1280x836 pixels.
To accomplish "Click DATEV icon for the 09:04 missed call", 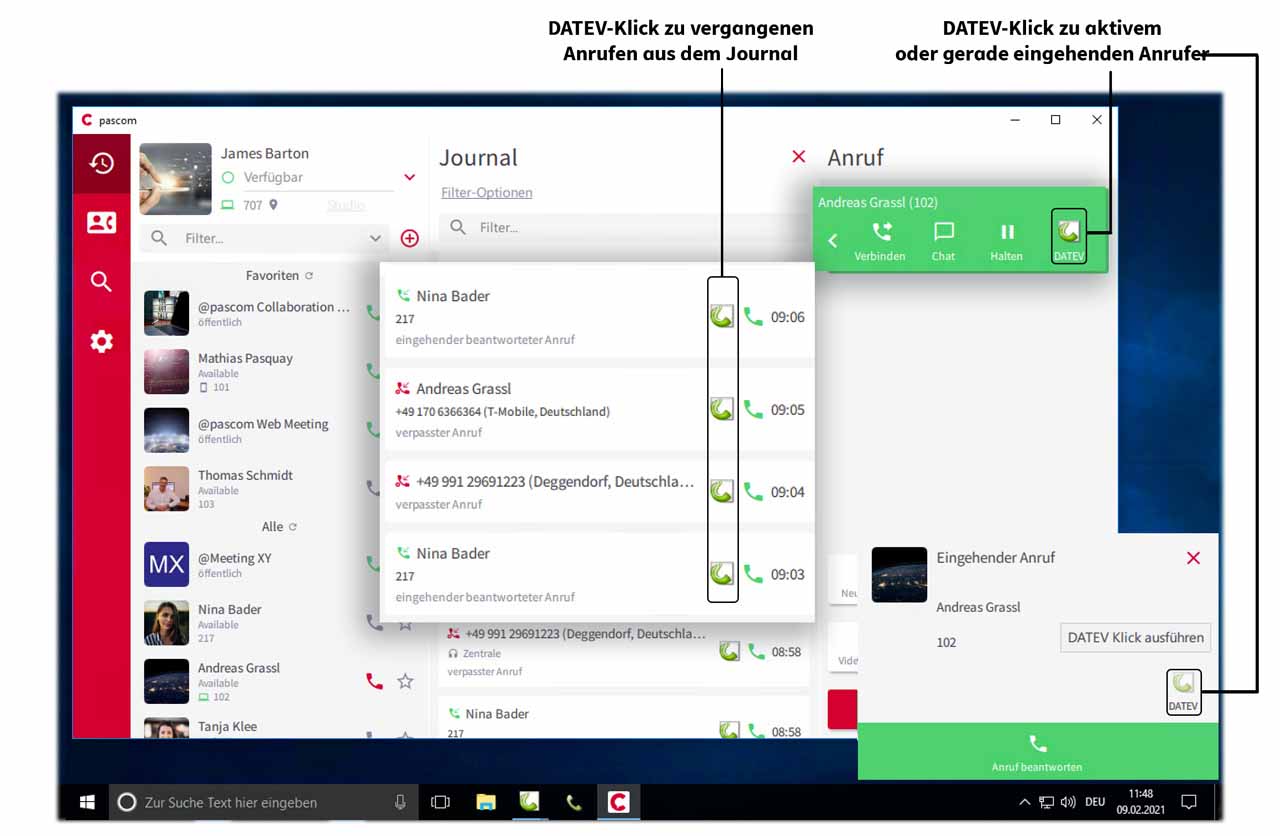I will click(x=722, y=491).
